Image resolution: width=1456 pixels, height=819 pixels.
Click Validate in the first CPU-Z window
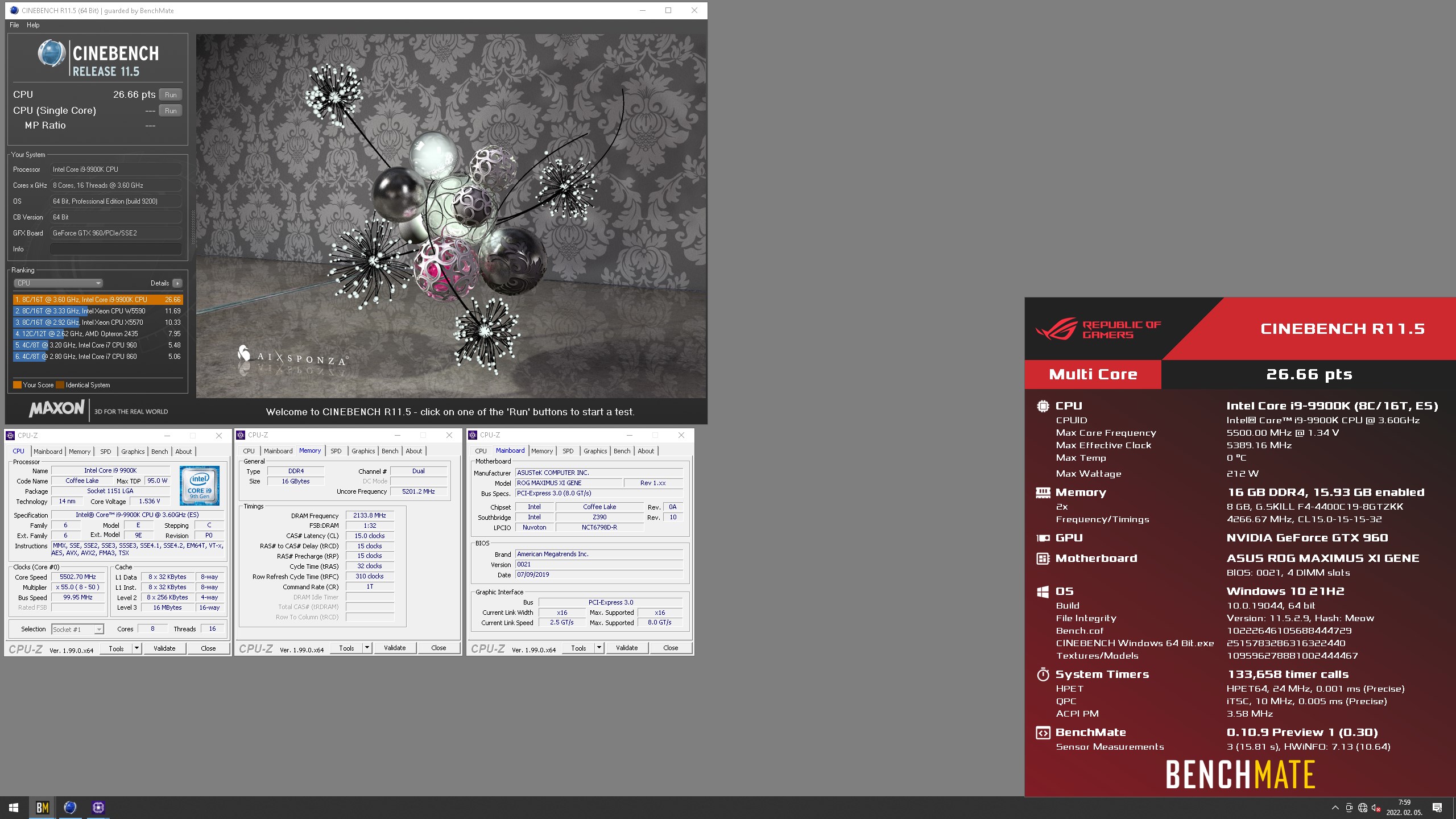pyautogui.click(x=164, y=648)
